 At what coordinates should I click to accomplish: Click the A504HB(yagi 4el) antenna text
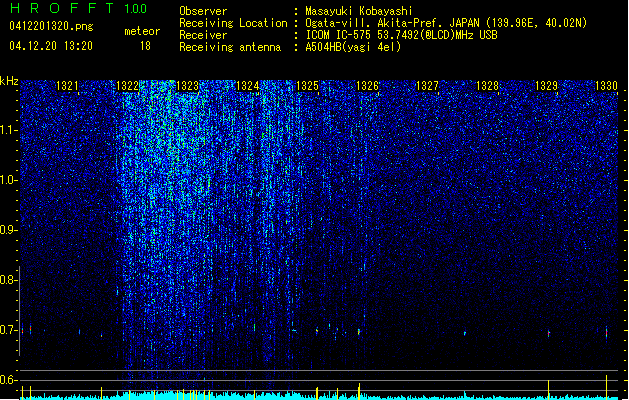(x=353, y=47)
